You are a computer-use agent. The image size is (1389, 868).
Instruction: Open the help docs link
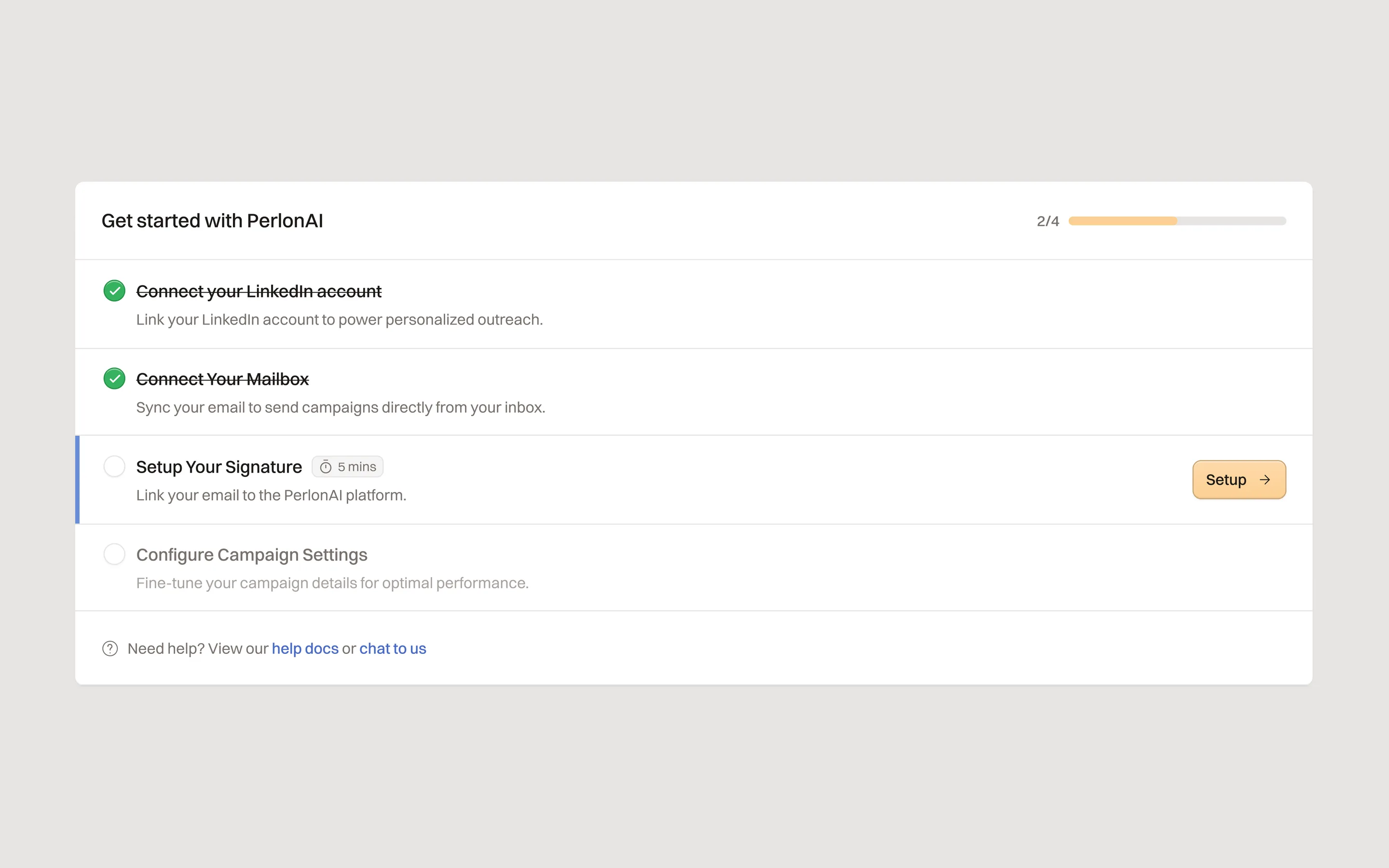pos(305,649)
